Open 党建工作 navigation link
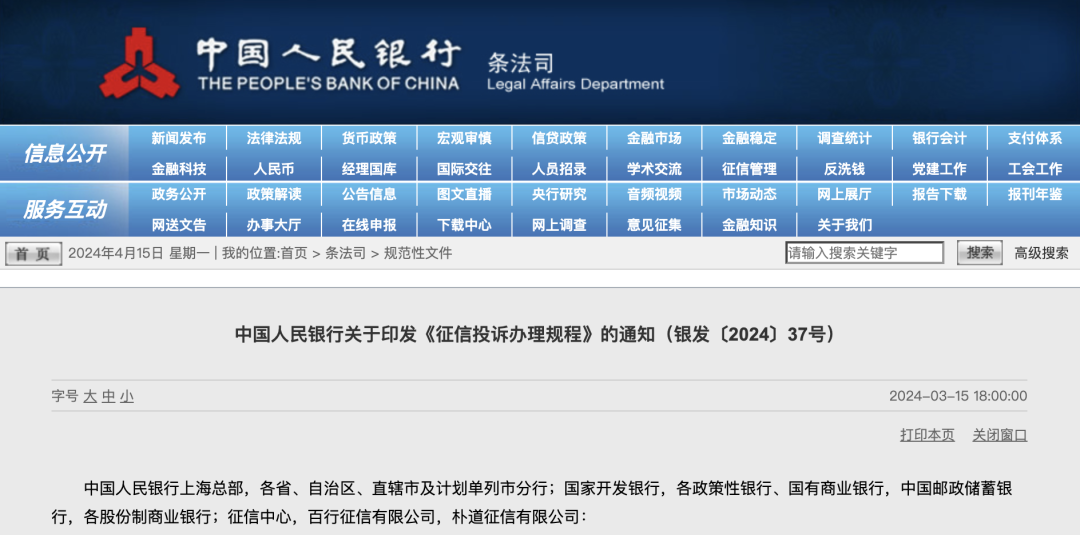 coord(939,169)
